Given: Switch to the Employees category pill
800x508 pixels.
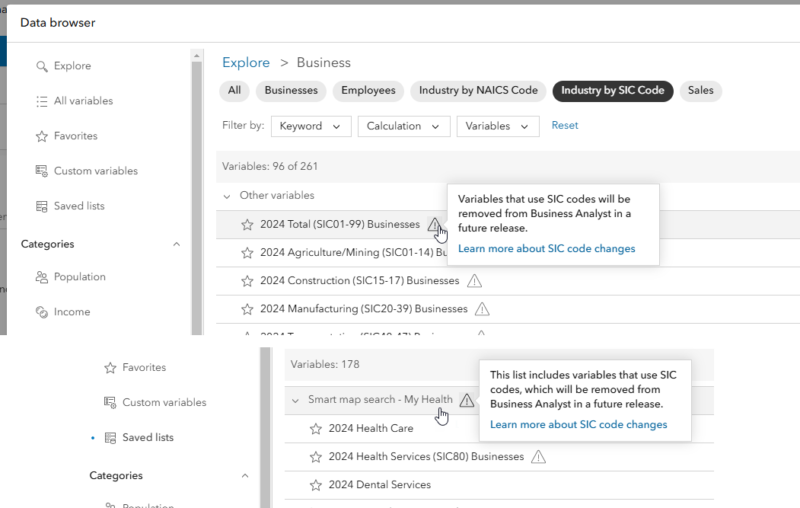Looking at the screenshot, I should (x=368, y=91).
